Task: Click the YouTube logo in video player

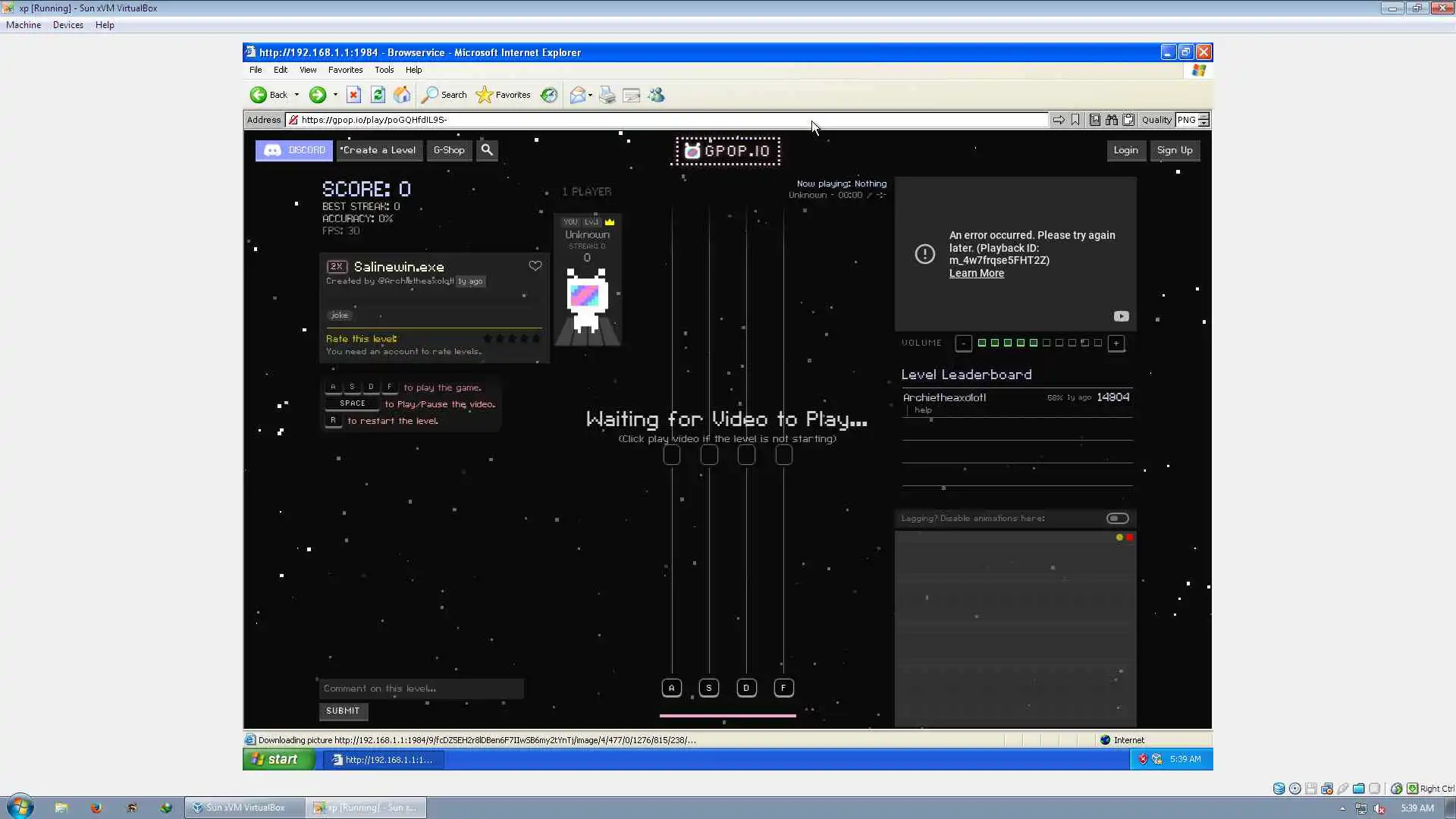Action: click(x=1121, y=316)
